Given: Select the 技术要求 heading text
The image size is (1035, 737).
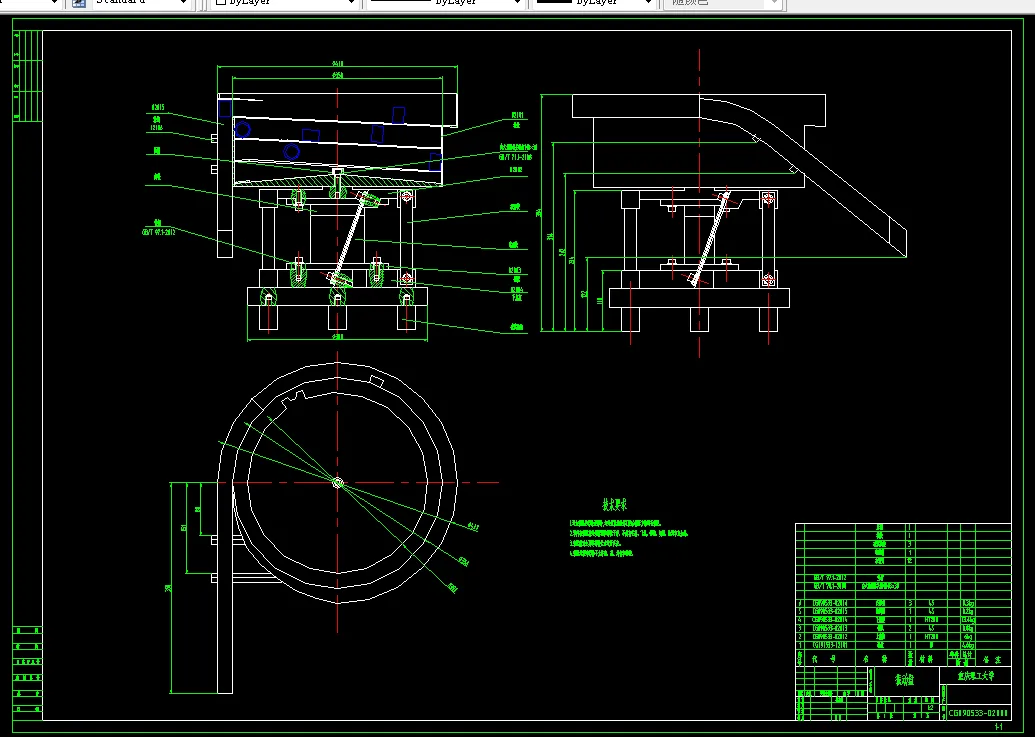Looking at the screenshot, I should (615, 505).
